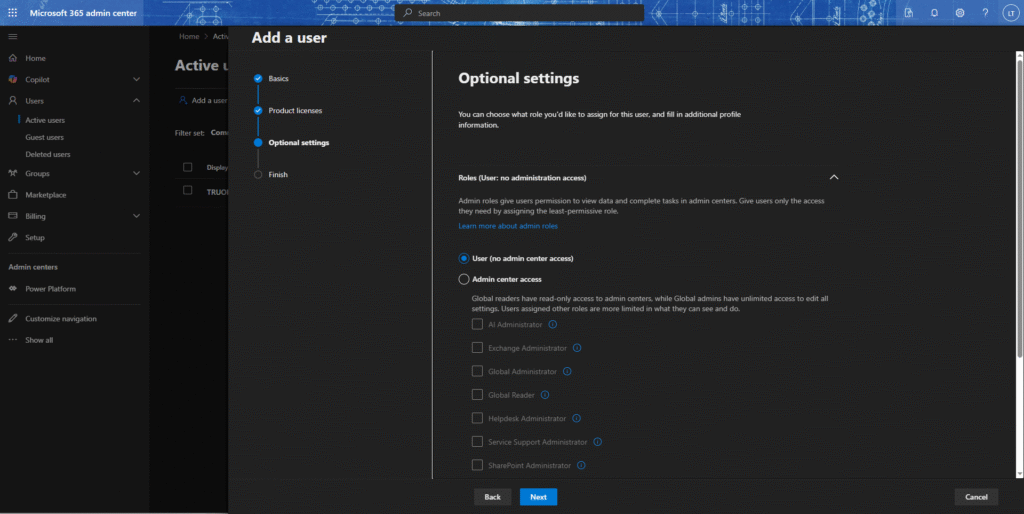This screenshot has width=1024, height=514.
Task: Expand the Billing navigation chevron
Action: click(x=136, y=216)
